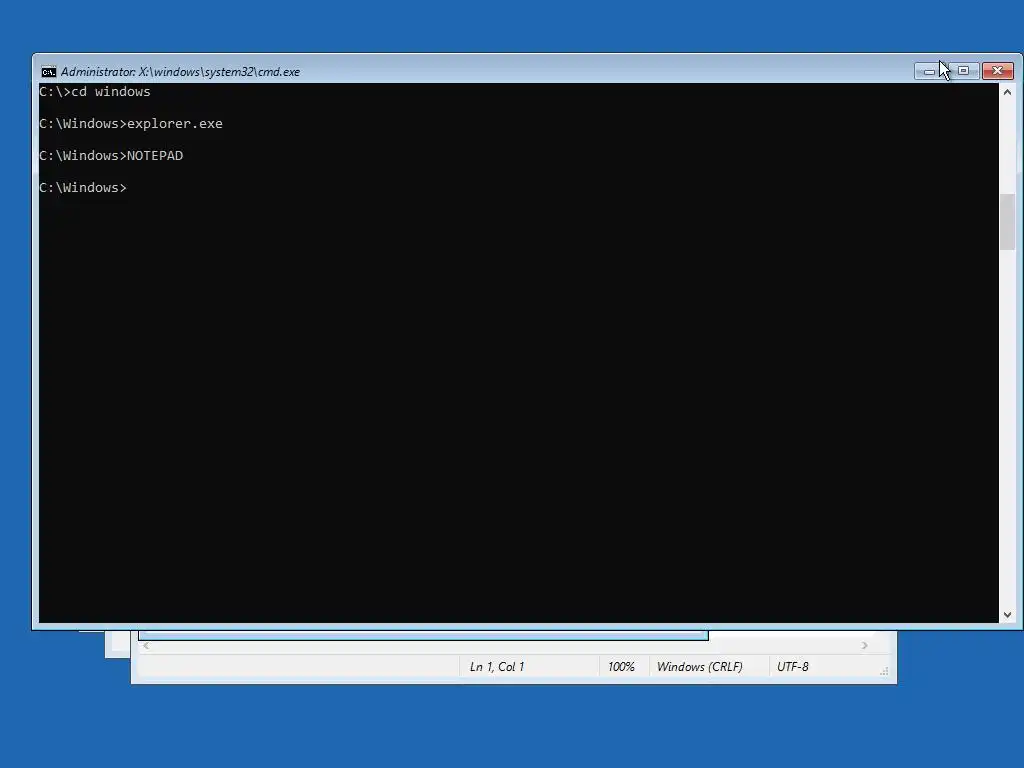
Task: Minimize the Administrator cmd.exe window
Action: pyautogui.click(x=931, y=71)
